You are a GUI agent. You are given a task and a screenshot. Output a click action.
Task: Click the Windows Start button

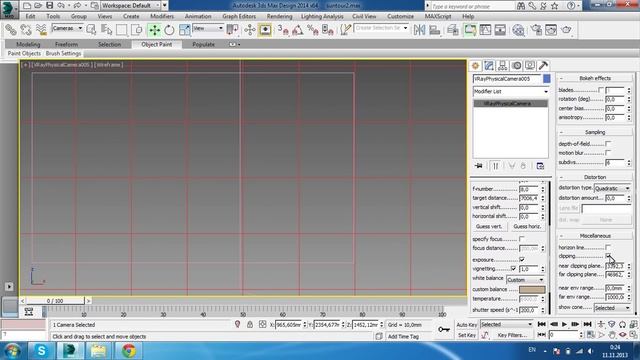click(12, 351)
